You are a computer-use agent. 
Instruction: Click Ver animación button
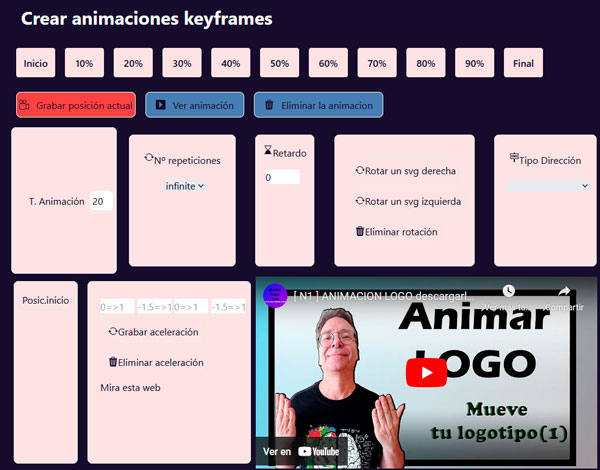click(195, 105)
